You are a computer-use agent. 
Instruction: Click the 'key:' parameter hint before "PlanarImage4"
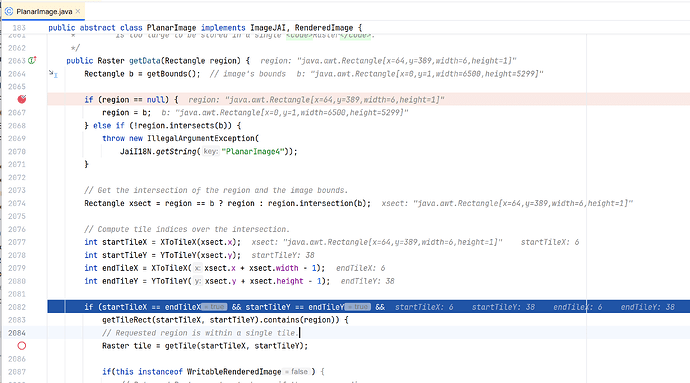(x=210, y=151)
